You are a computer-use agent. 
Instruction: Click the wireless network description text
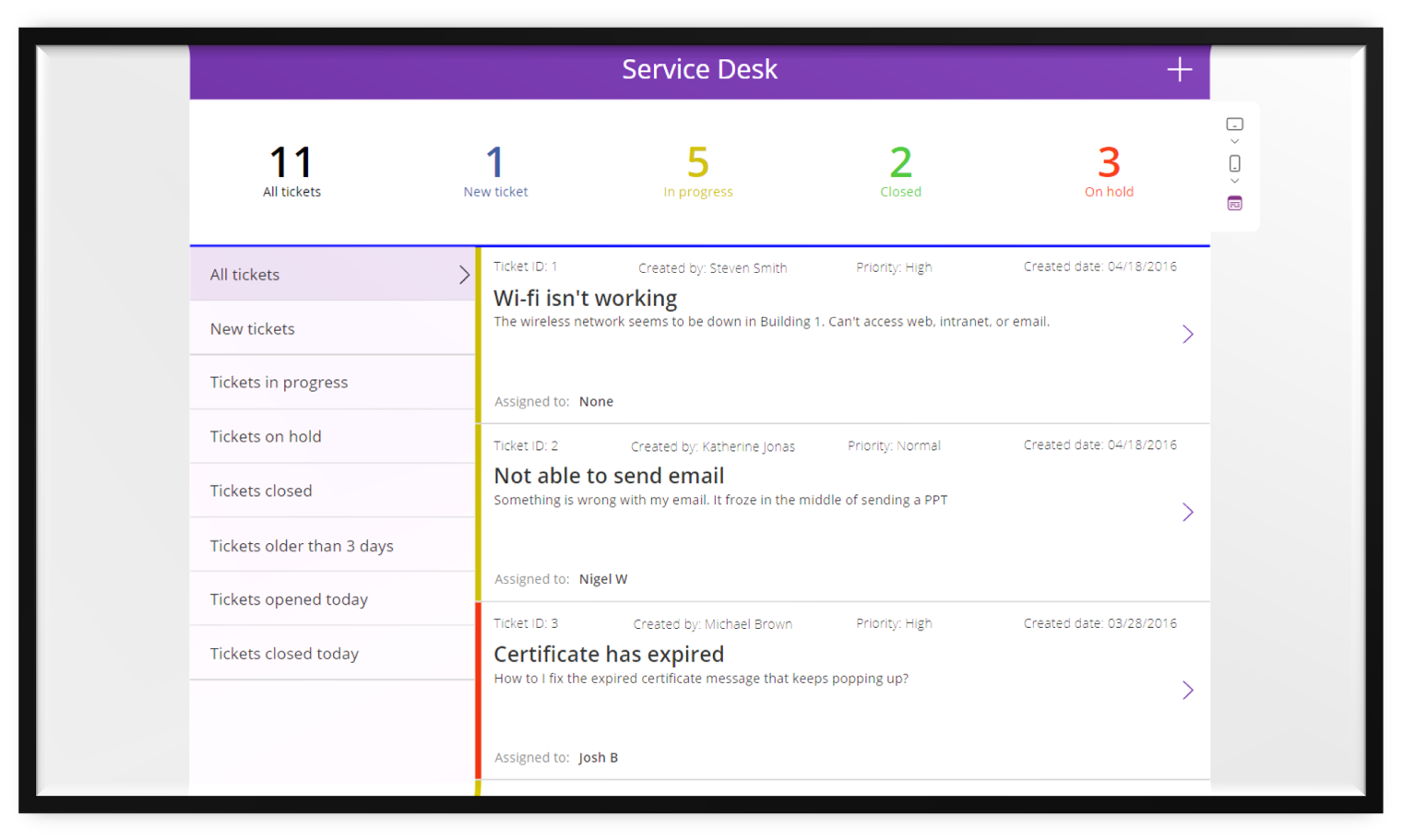771,322
